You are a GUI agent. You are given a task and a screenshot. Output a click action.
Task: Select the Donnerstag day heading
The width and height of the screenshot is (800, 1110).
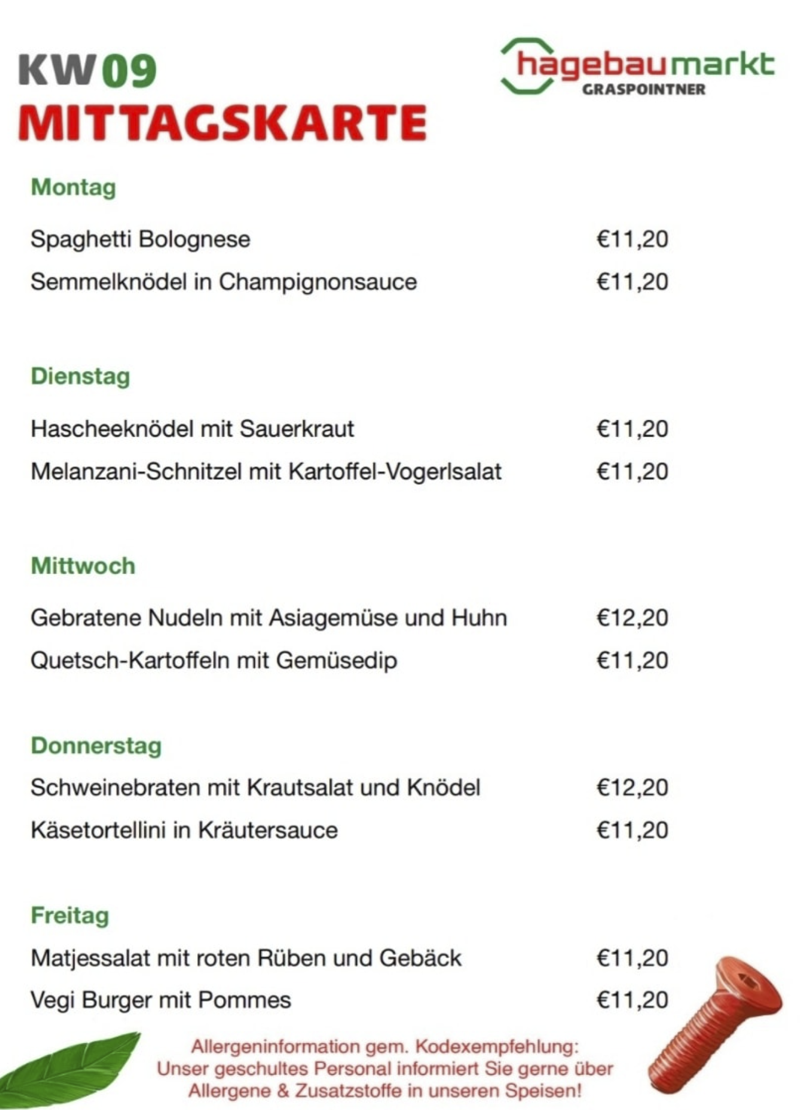click(96, 746)
